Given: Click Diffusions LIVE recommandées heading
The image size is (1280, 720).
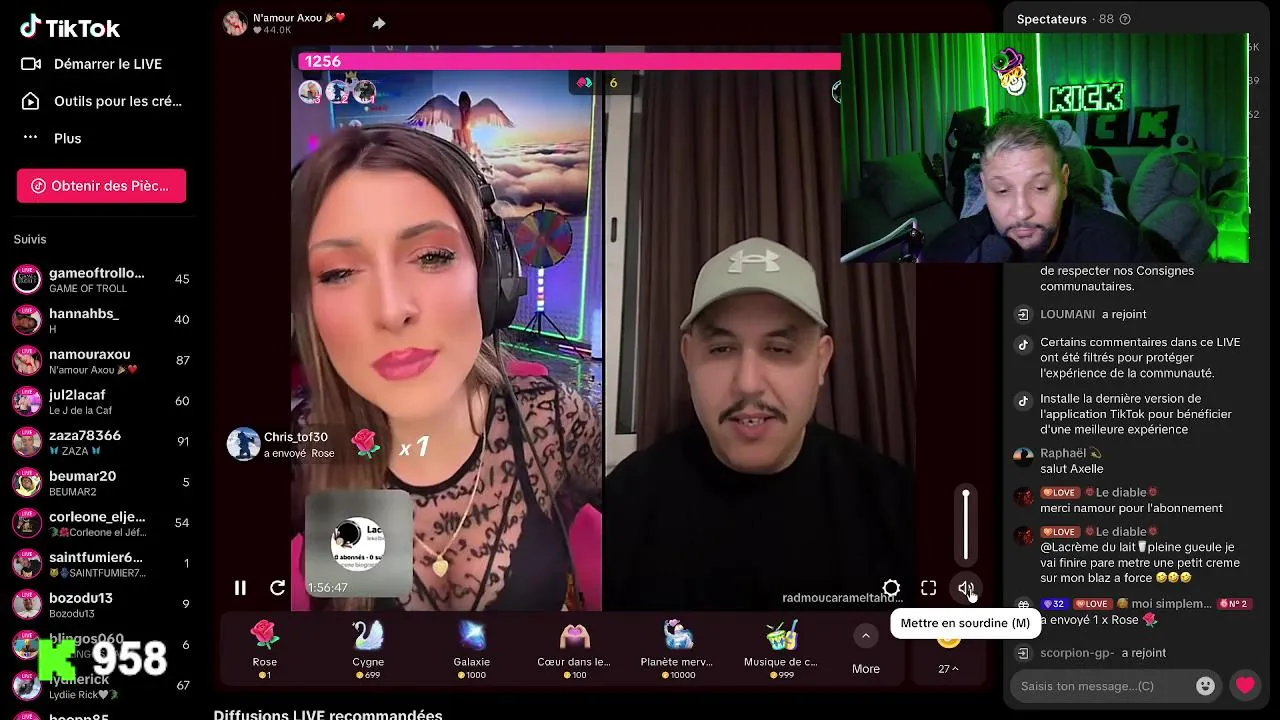Looking at the screenshot, I should click(328, 714).
